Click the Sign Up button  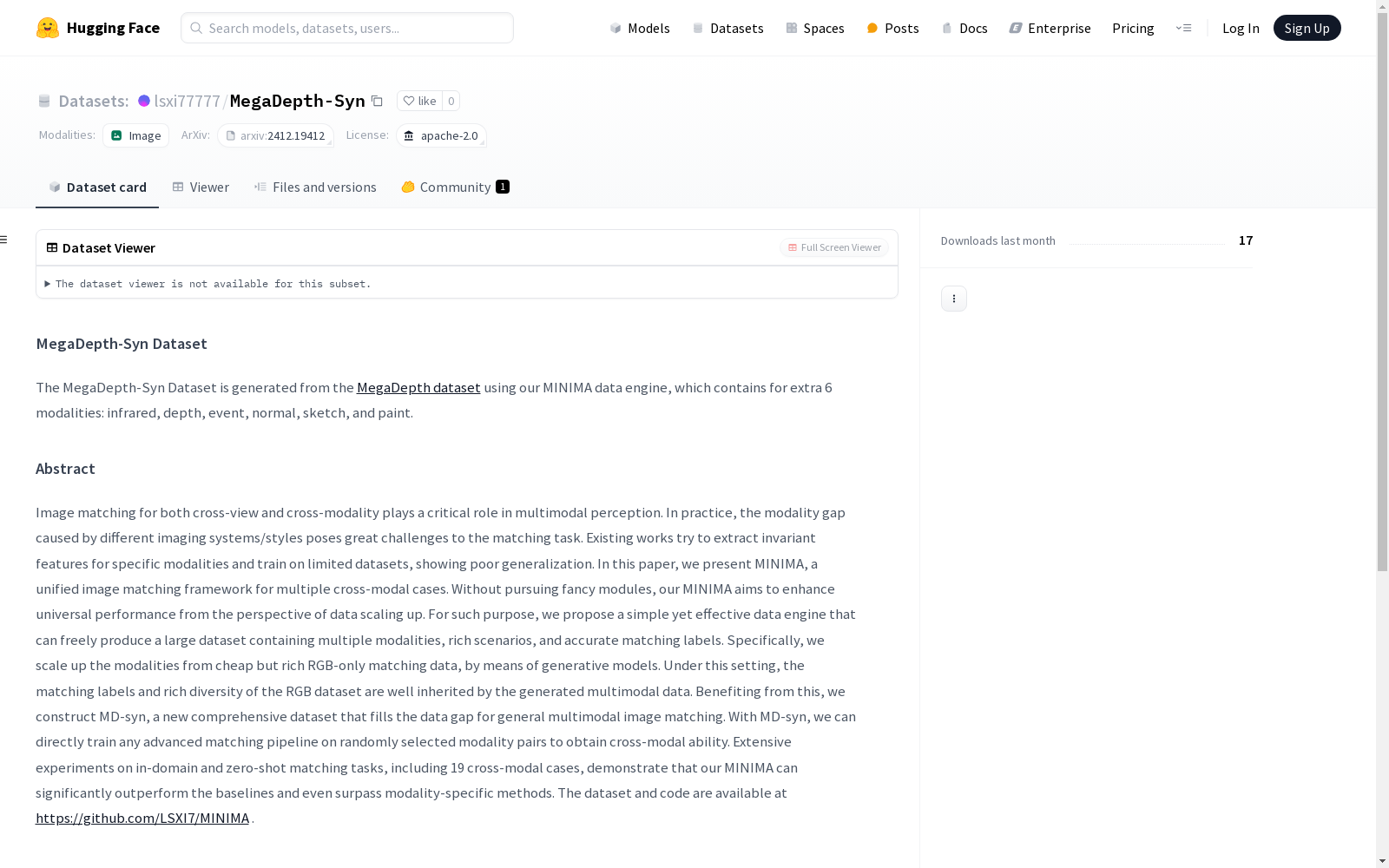click(x=1307, y=28)
